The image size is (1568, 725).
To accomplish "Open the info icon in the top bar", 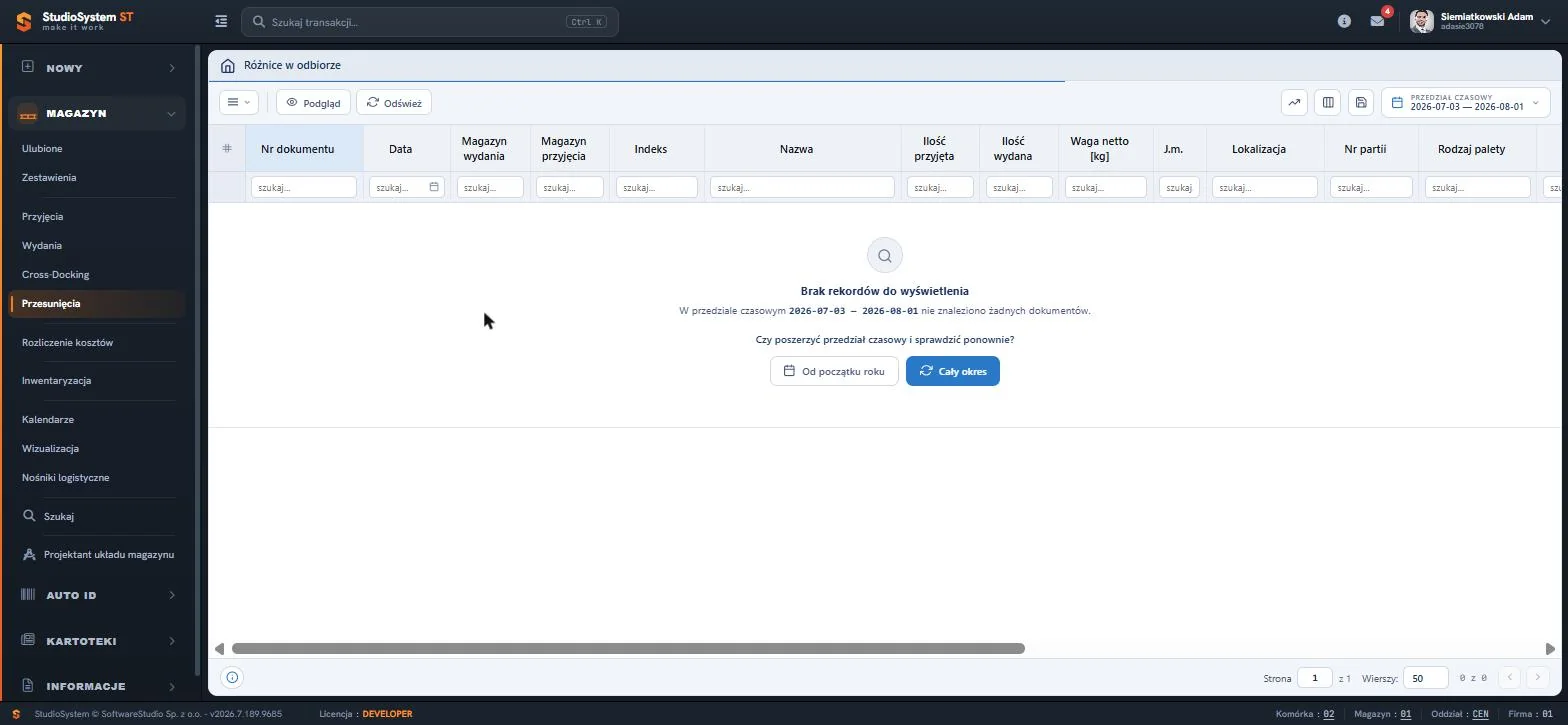I will (x=1344, y=21).
